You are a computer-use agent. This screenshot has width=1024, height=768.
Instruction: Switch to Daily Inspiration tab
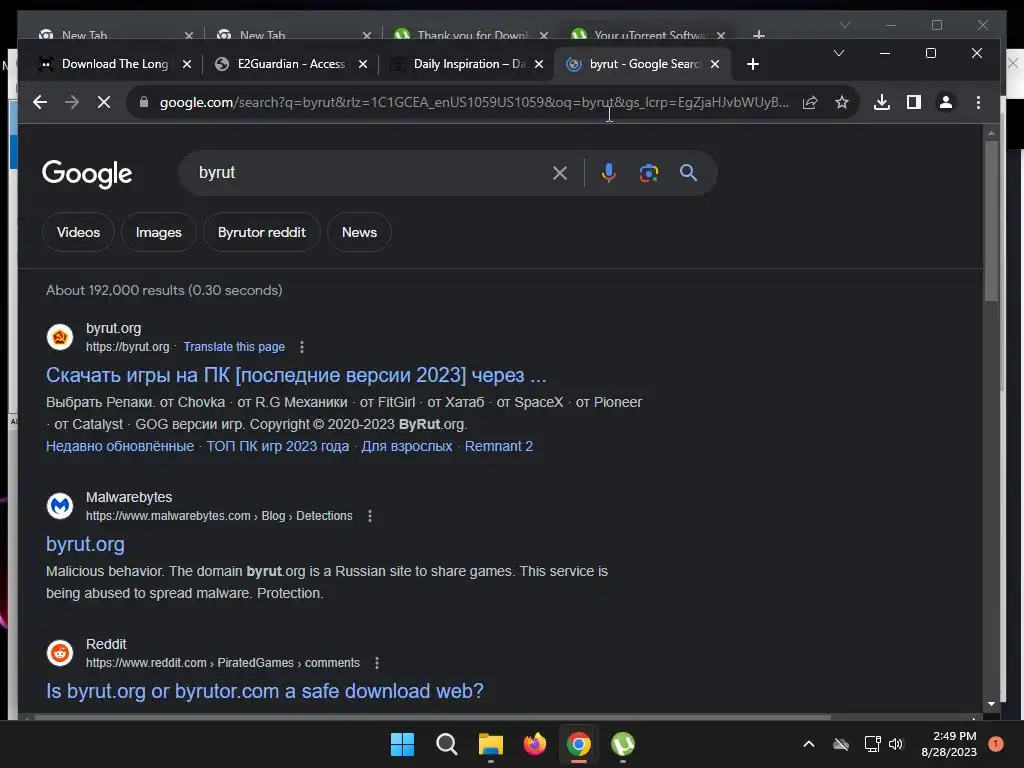tap(469, 64)
